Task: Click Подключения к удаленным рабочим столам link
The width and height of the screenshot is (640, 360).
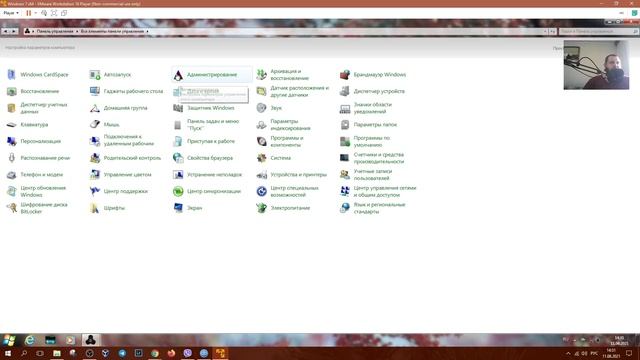Action: (x=129, y=140)
